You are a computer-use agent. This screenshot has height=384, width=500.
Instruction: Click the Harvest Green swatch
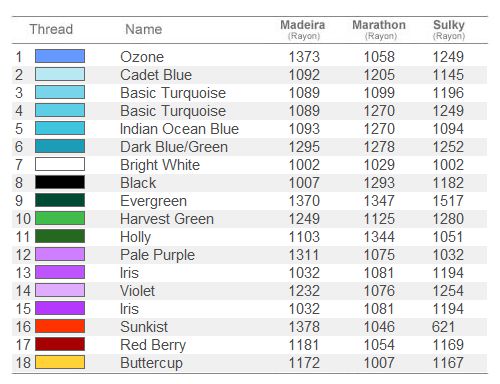coord(60,218)
